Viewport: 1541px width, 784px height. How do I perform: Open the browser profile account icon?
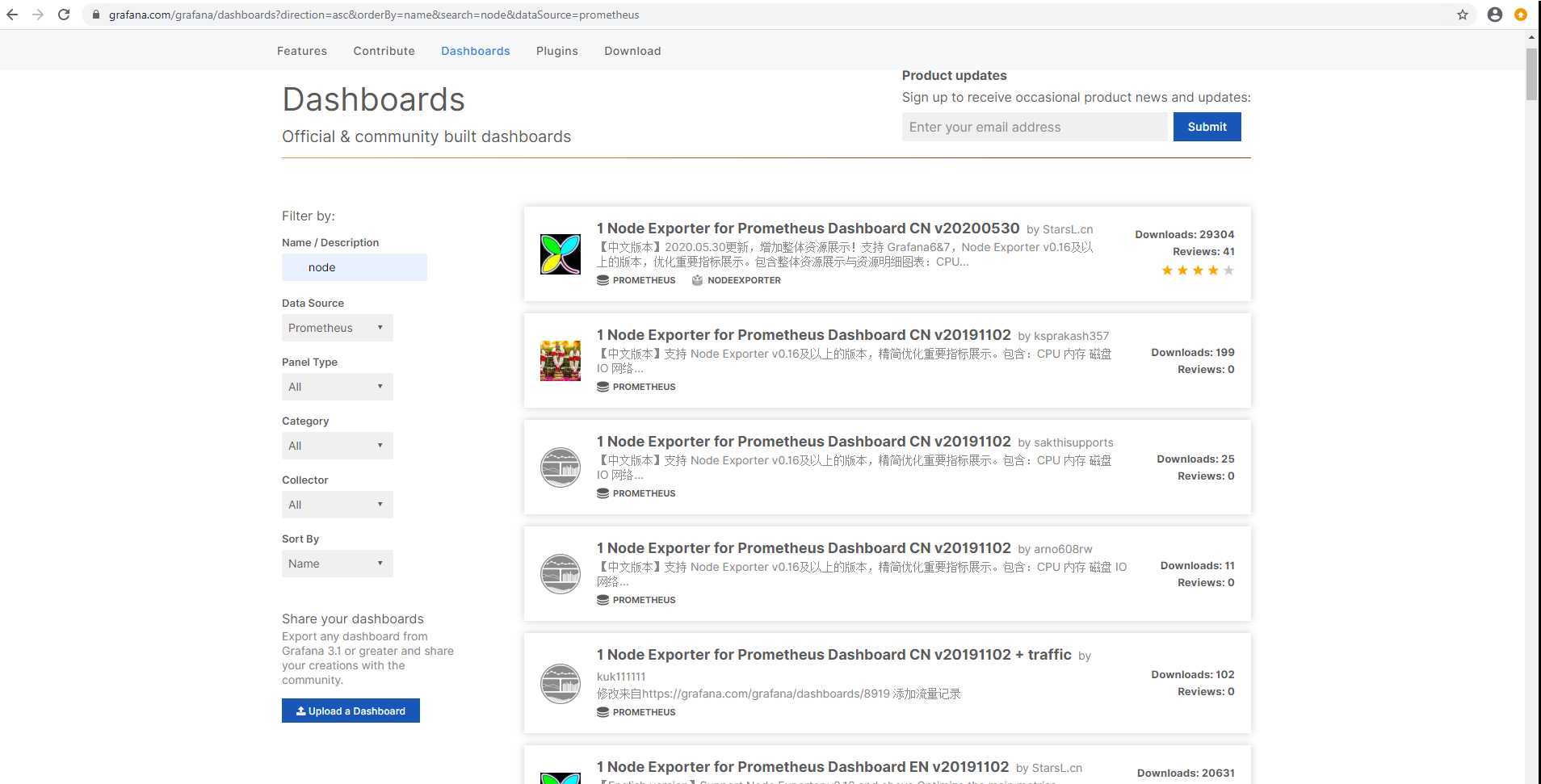pyautogui.click(x=1495, y=15)
